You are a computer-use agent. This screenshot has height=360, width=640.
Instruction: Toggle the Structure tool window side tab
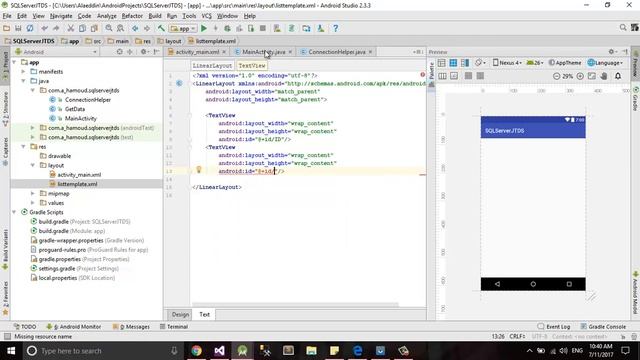[x=5, y=109]
